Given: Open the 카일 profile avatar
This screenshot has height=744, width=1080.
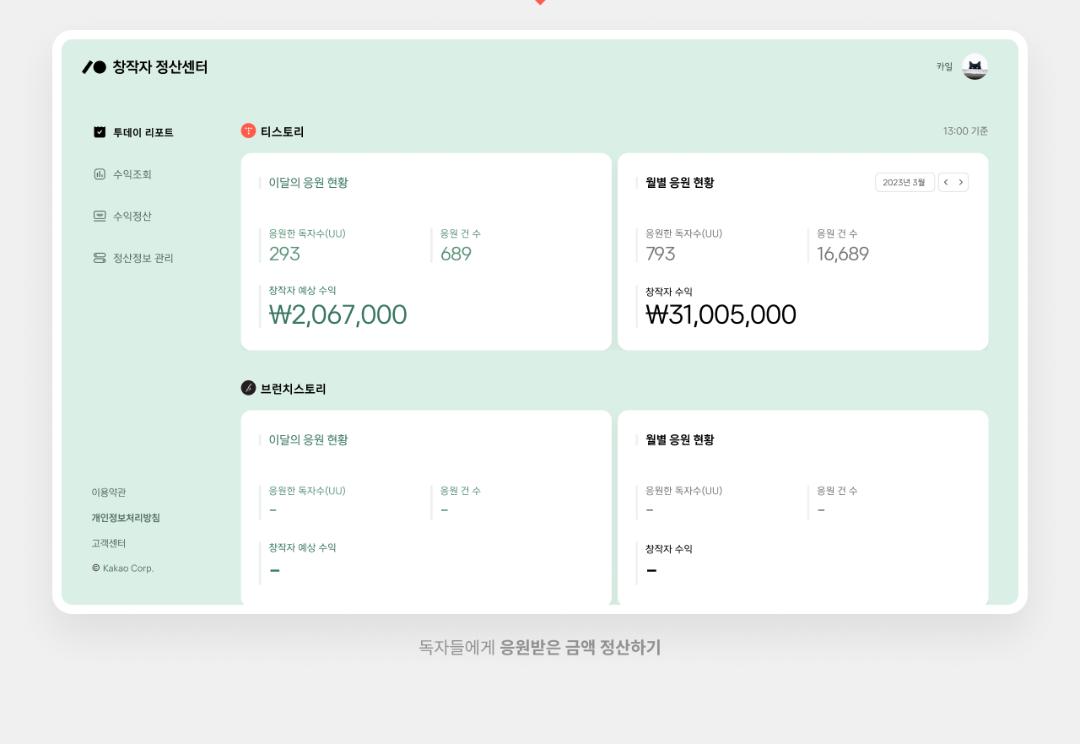Looking at the screenshot, I should point(974,66).
